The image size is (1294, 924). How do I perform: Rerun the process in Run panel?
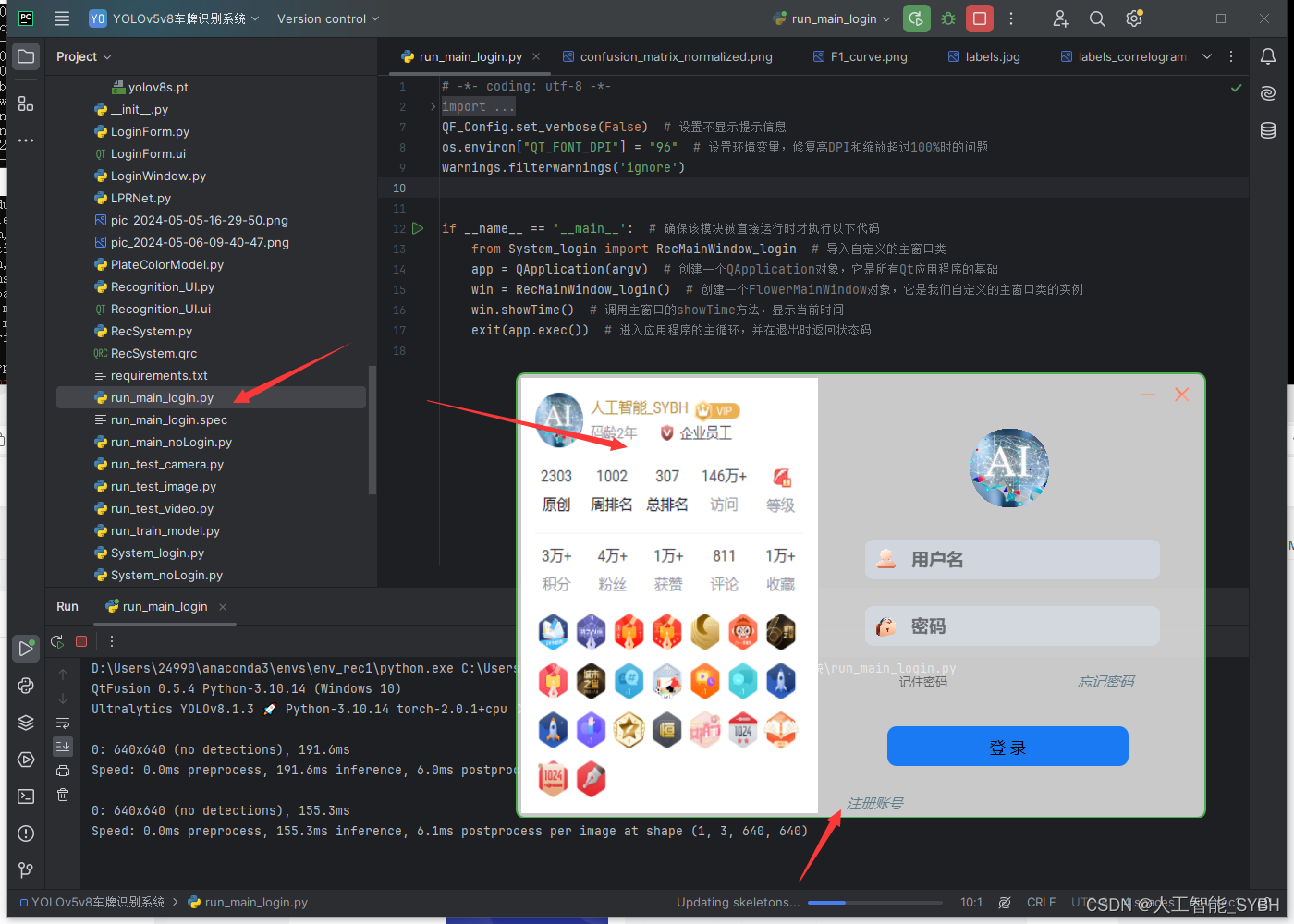pos(57,641)
